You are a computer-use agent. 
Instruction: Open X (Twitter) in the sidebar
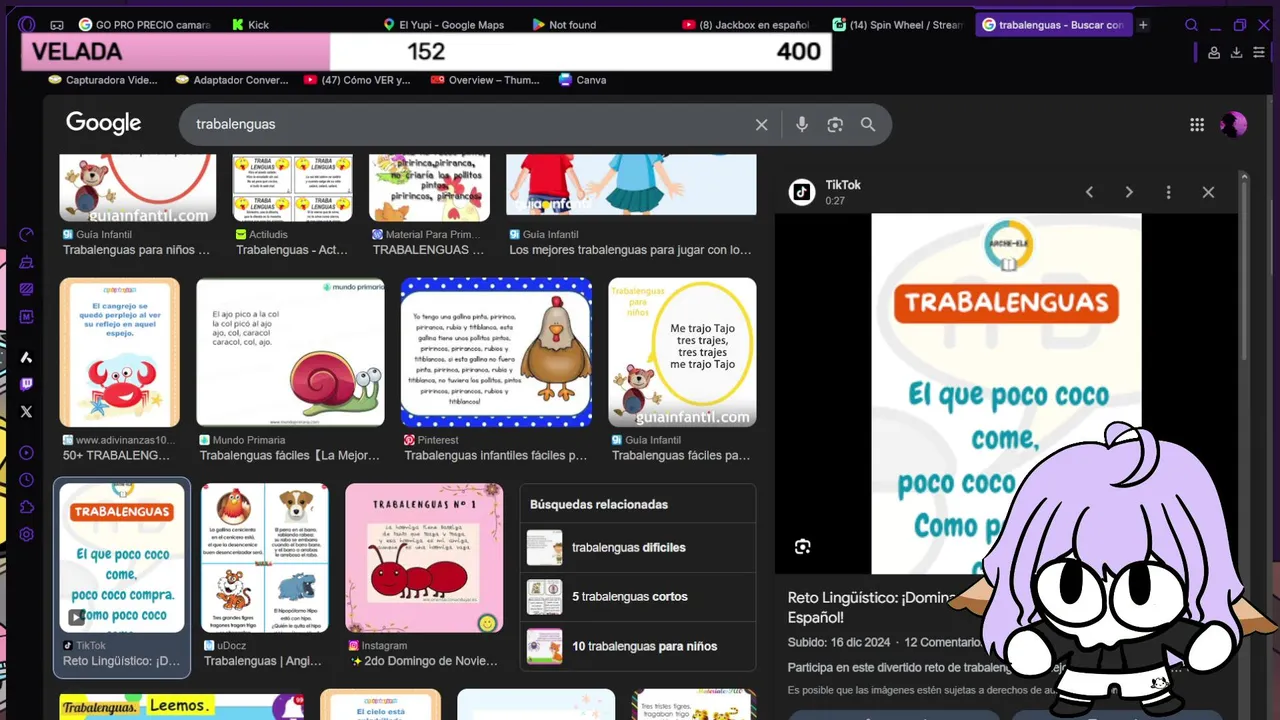pyautogui.click(x=27, y=411)
